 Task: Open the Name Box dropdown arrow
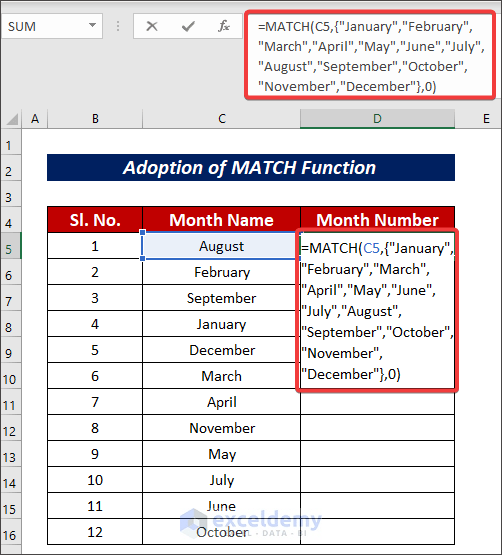[92, 25]
